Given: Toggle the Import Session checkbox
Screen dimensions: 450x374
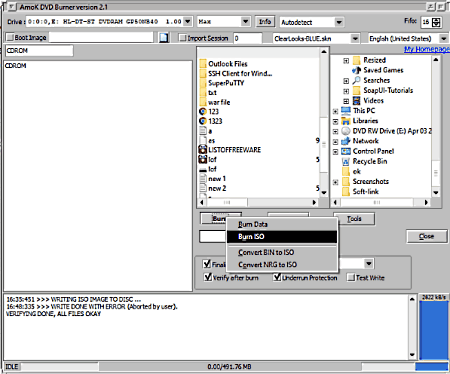Looking at the screenshot, I should 182,38.
